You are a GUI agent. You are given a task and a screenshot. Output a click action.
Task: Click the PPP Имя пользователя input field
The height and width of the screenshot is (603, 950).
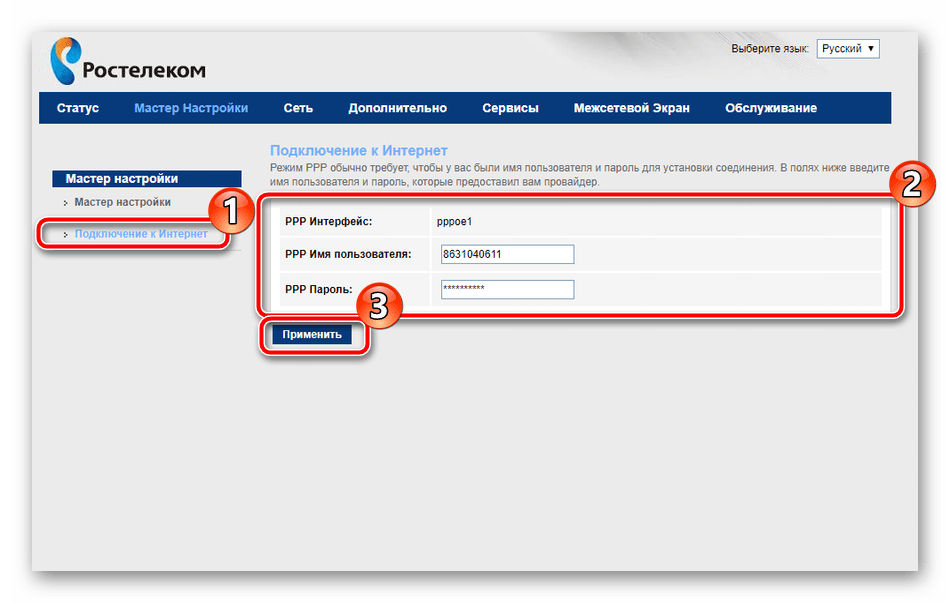click(x=507, y=254)
